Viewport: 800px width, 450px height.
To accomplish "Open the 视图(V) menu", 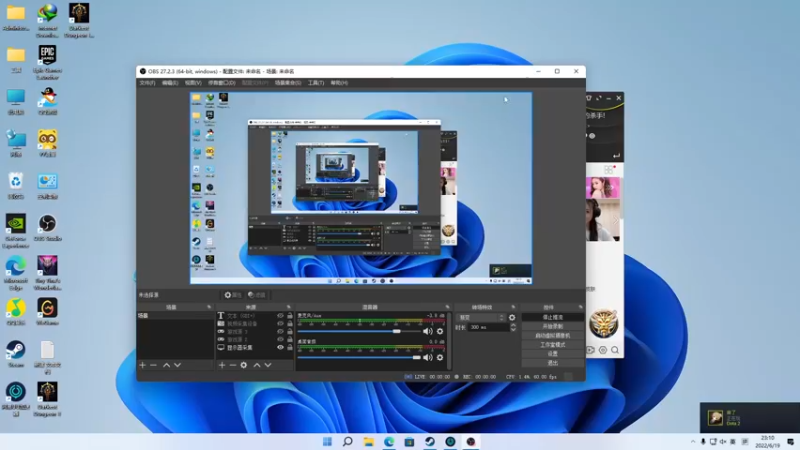I will point(193,83).
